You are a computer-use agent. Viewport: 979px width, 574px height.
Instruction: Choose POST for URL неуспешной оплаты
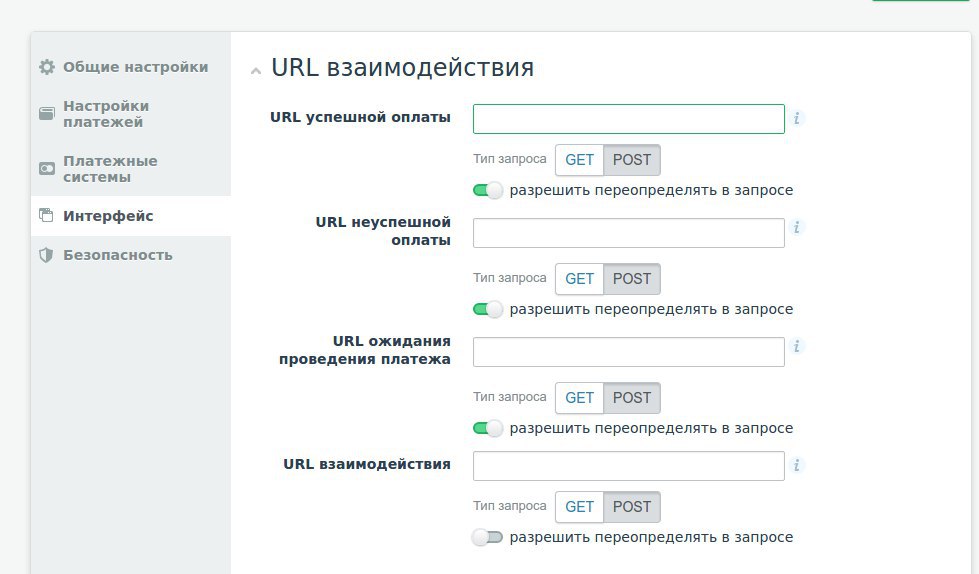[632, 279]
